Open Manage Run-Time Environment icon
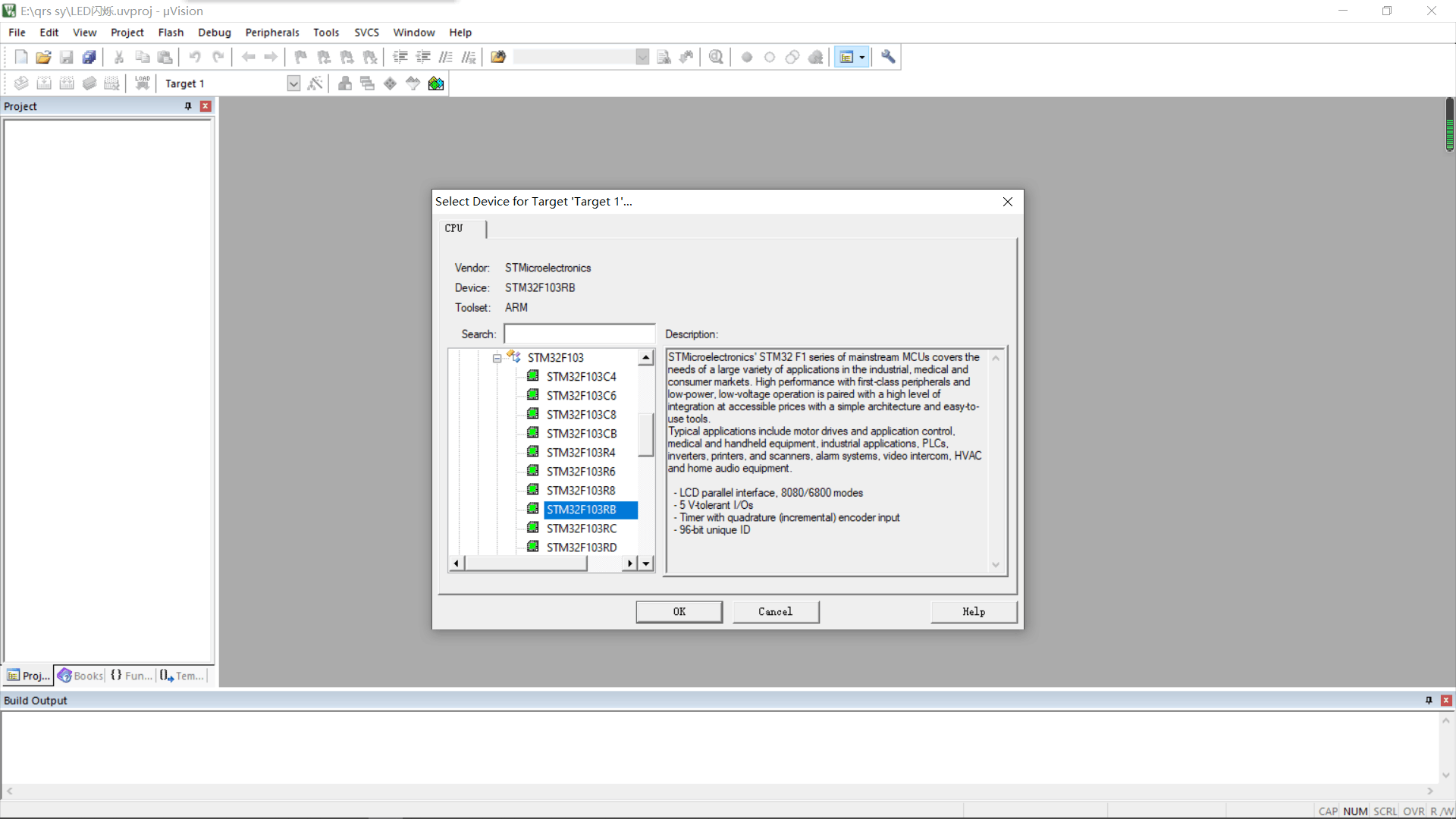The width and height of the screenshot is (1456, 819). point(390,83)
